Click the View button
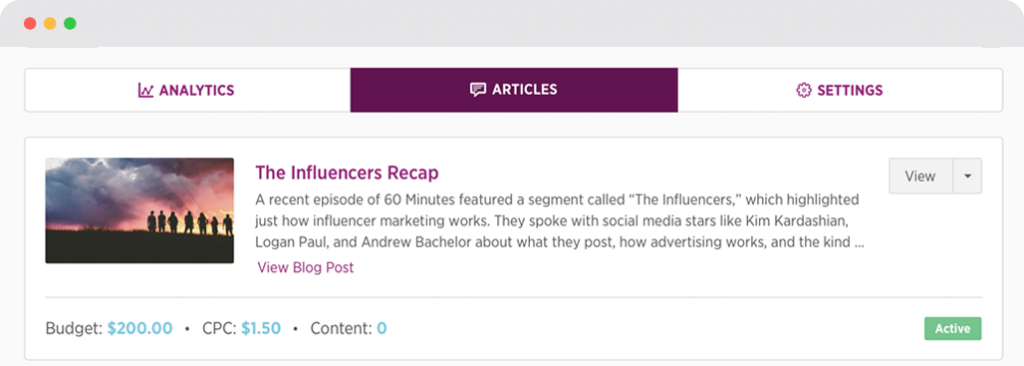The height and width of the screenshot is (366, 1024). (920, 176)
